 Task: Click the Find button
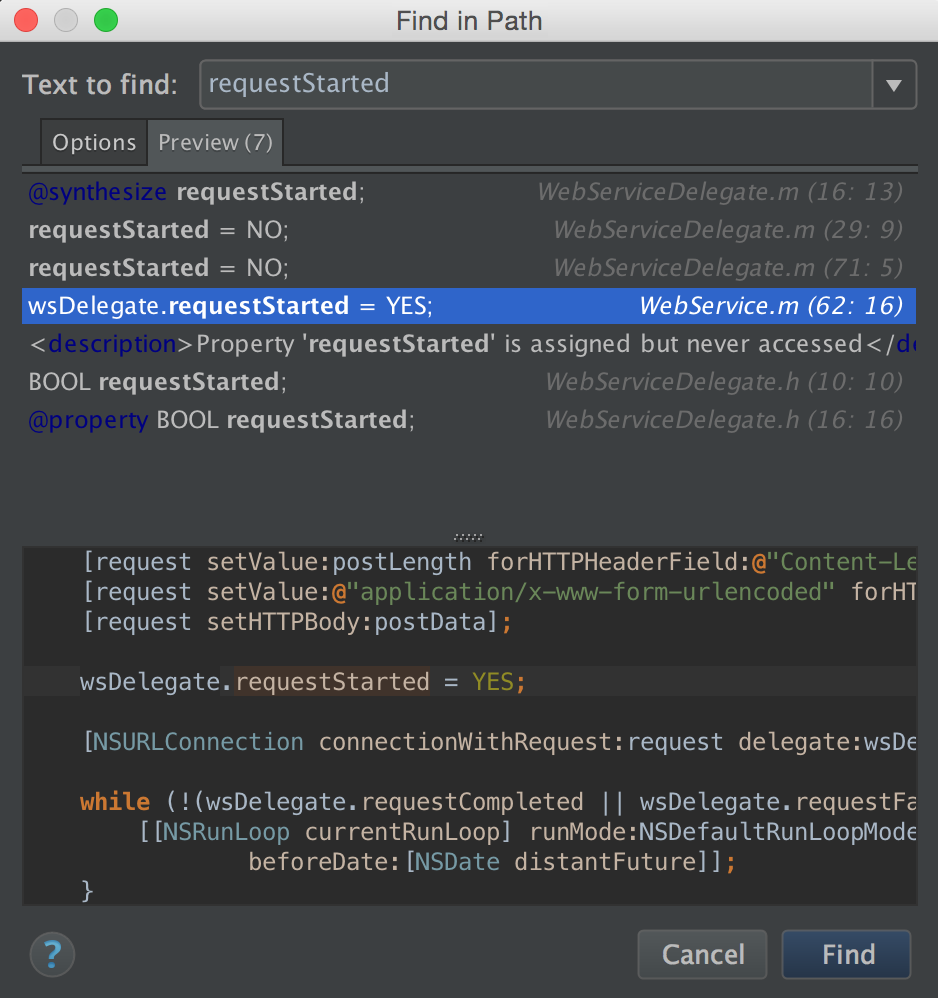[x=845, y=954]
